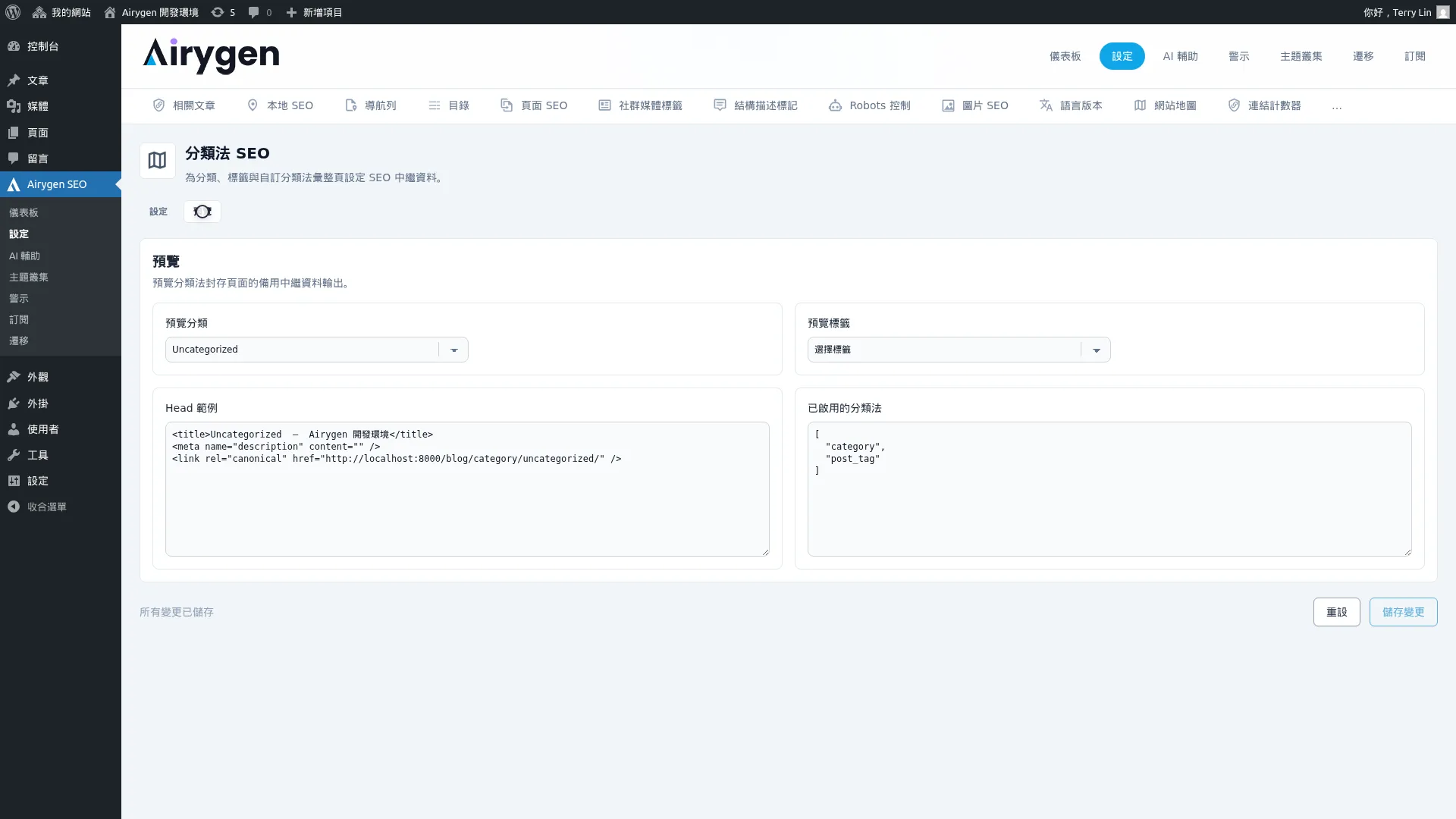Open the 頁面 SEO settings tab

pyautogui.click(x=534, y=105)
